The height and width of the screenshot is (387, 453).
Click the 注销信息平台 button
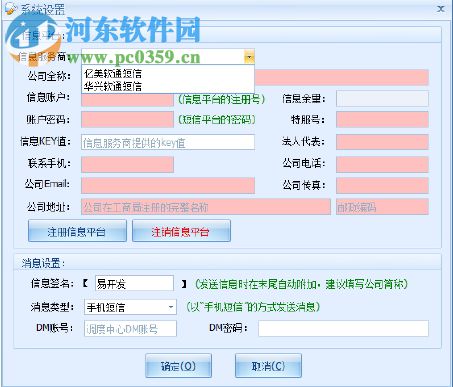[181, 231]
